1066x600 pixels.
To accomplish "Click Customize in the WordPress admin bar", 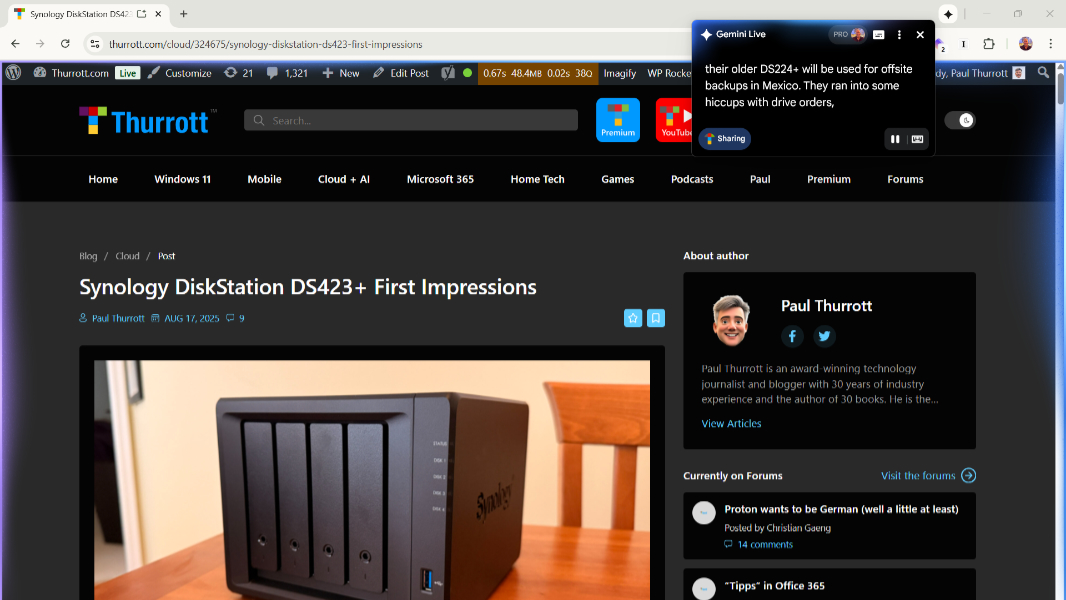I will (179, 73).
